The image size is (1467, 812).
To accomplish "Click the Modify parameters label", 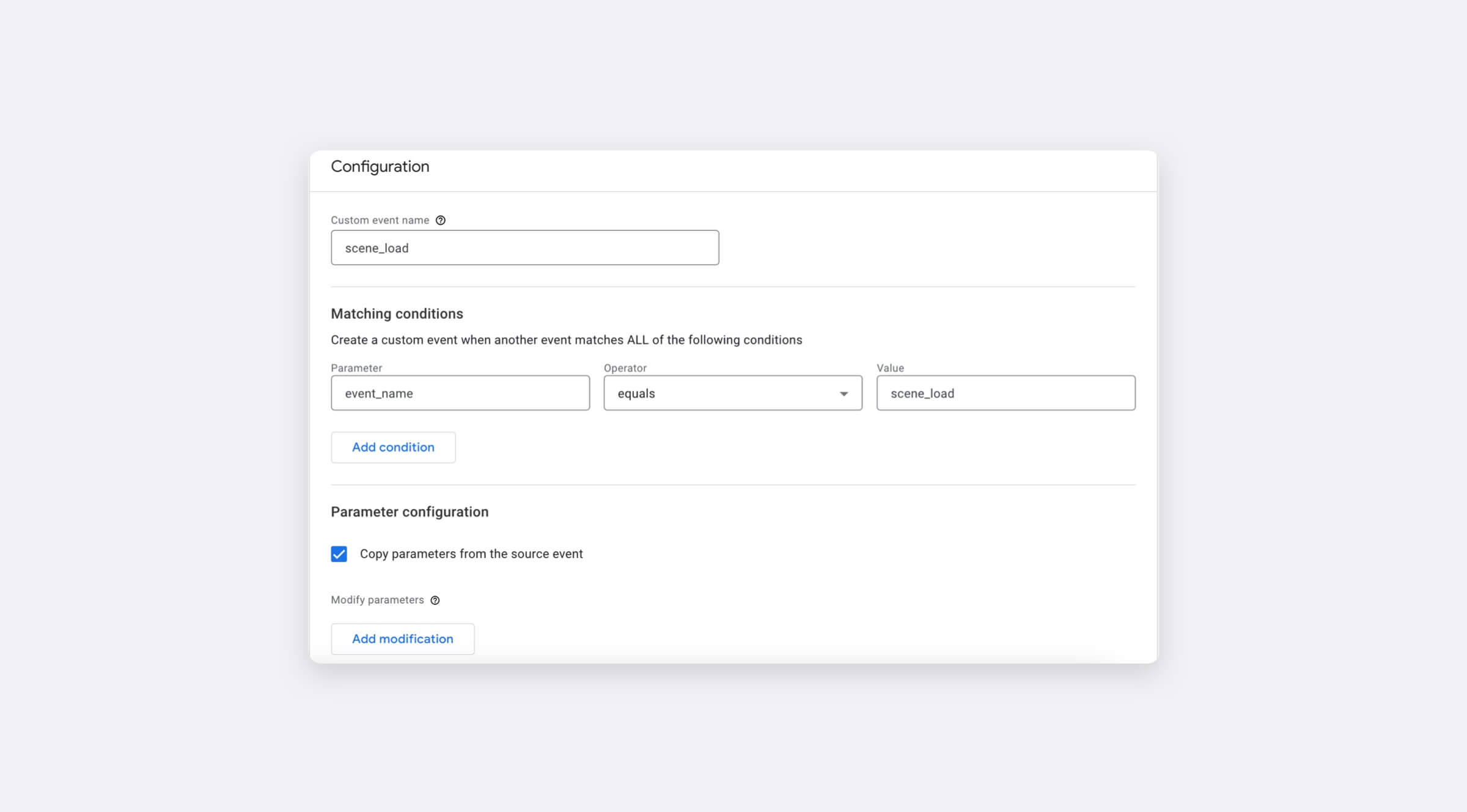I will 377,600.
